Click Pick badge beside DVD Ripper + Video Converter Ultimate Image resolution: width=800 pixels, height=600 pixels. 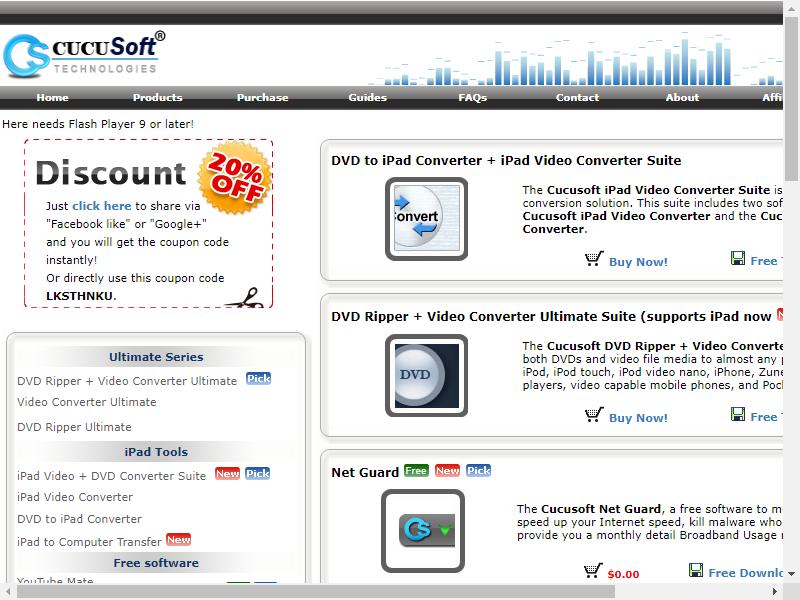[x=259, y=379]
